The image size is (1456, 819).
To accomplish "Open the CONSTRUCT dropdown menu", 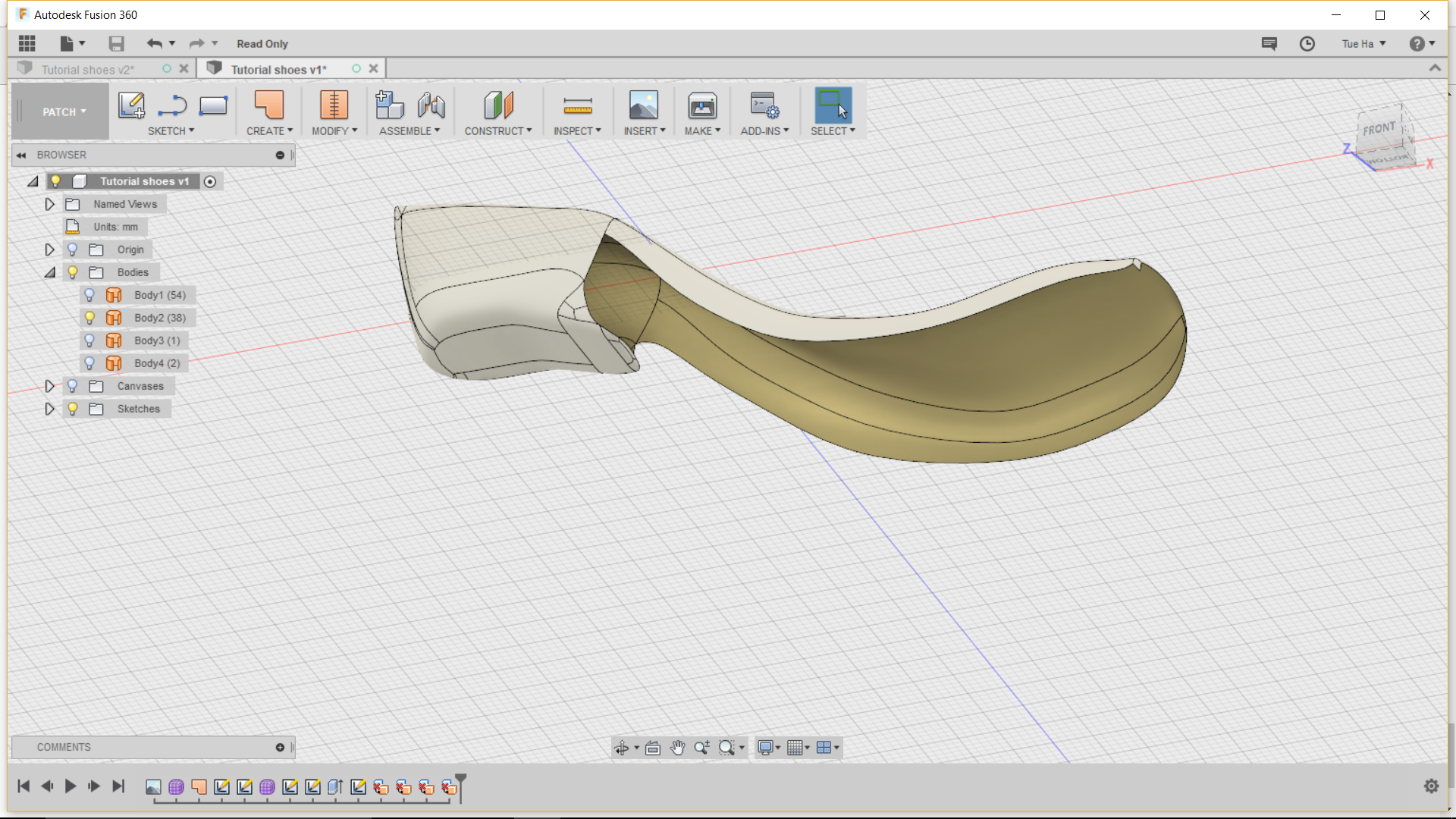I will tap(498, 131).
